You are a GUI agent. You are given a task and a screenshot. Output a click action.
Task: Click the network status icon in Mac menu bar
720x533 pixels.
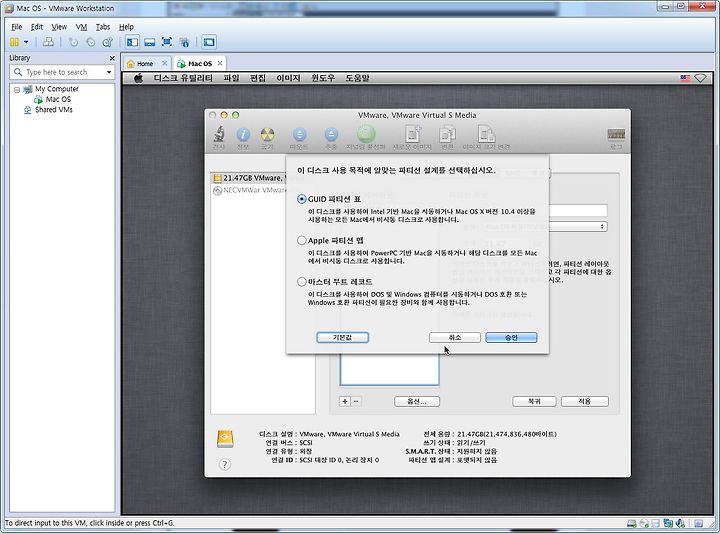click(700, 78)
